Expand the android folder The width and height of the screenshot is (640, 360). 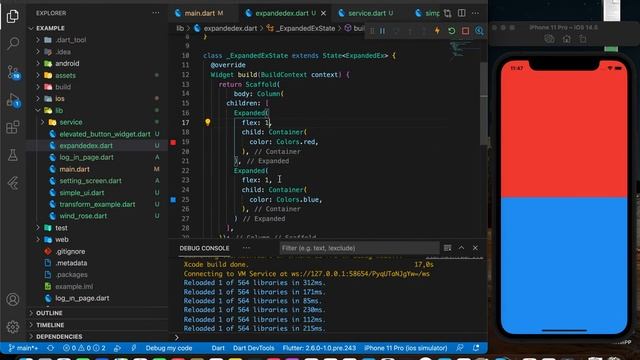click(67, 64)
